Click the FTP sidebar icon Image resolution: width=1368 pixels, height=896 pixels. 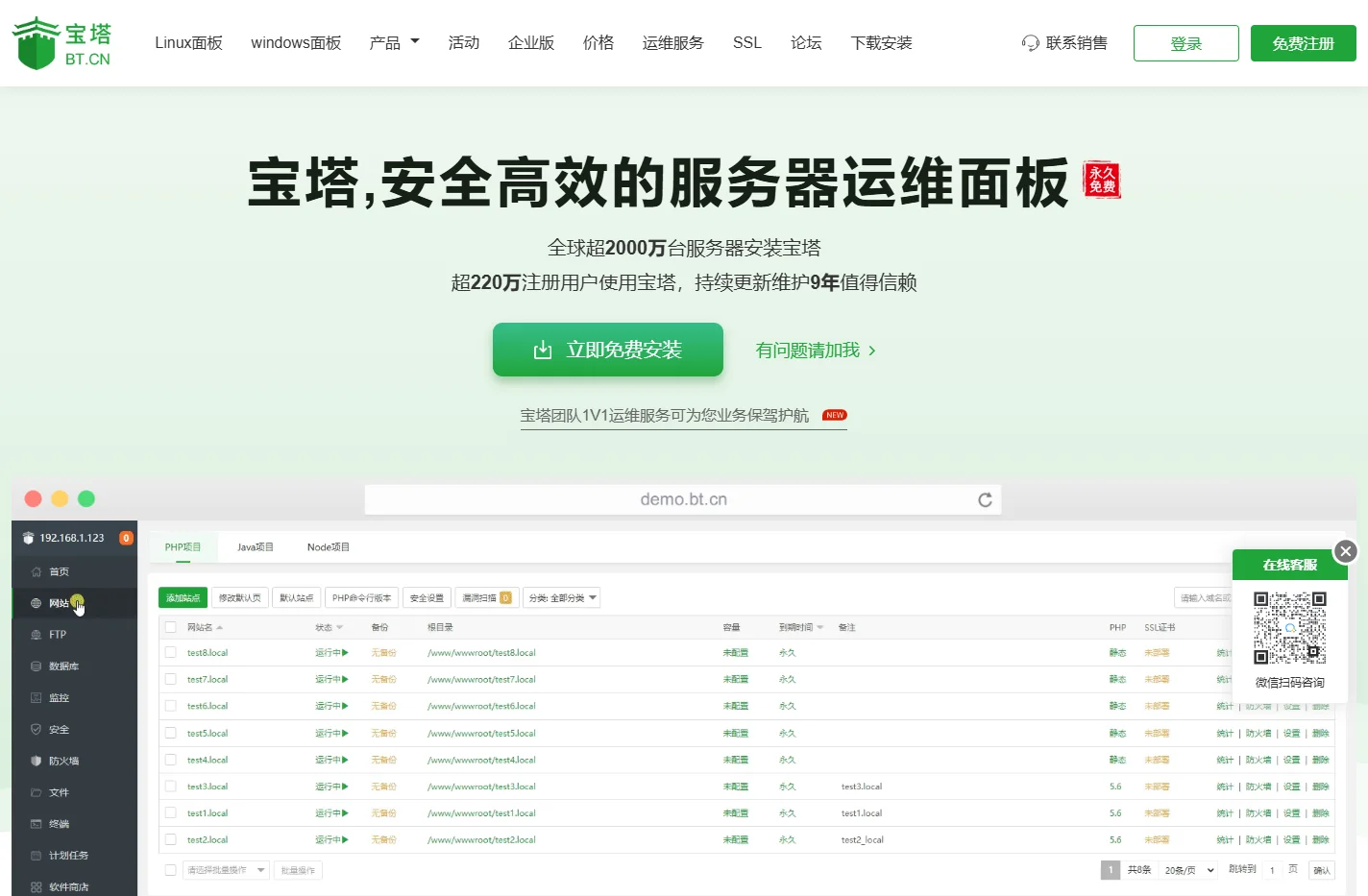36,635
